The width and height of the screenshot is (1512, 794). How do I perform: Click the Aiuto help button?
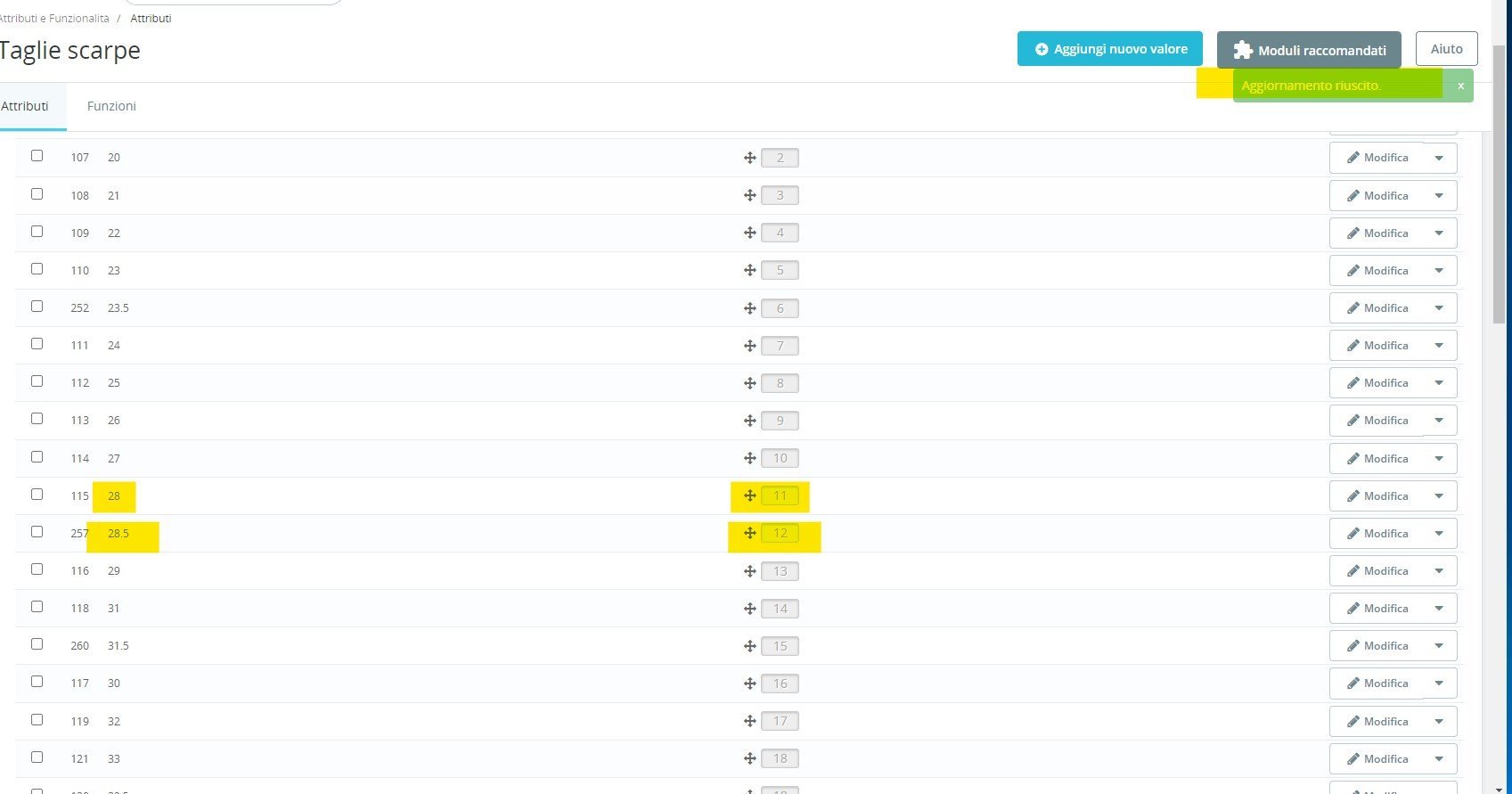pos(1447,49)
